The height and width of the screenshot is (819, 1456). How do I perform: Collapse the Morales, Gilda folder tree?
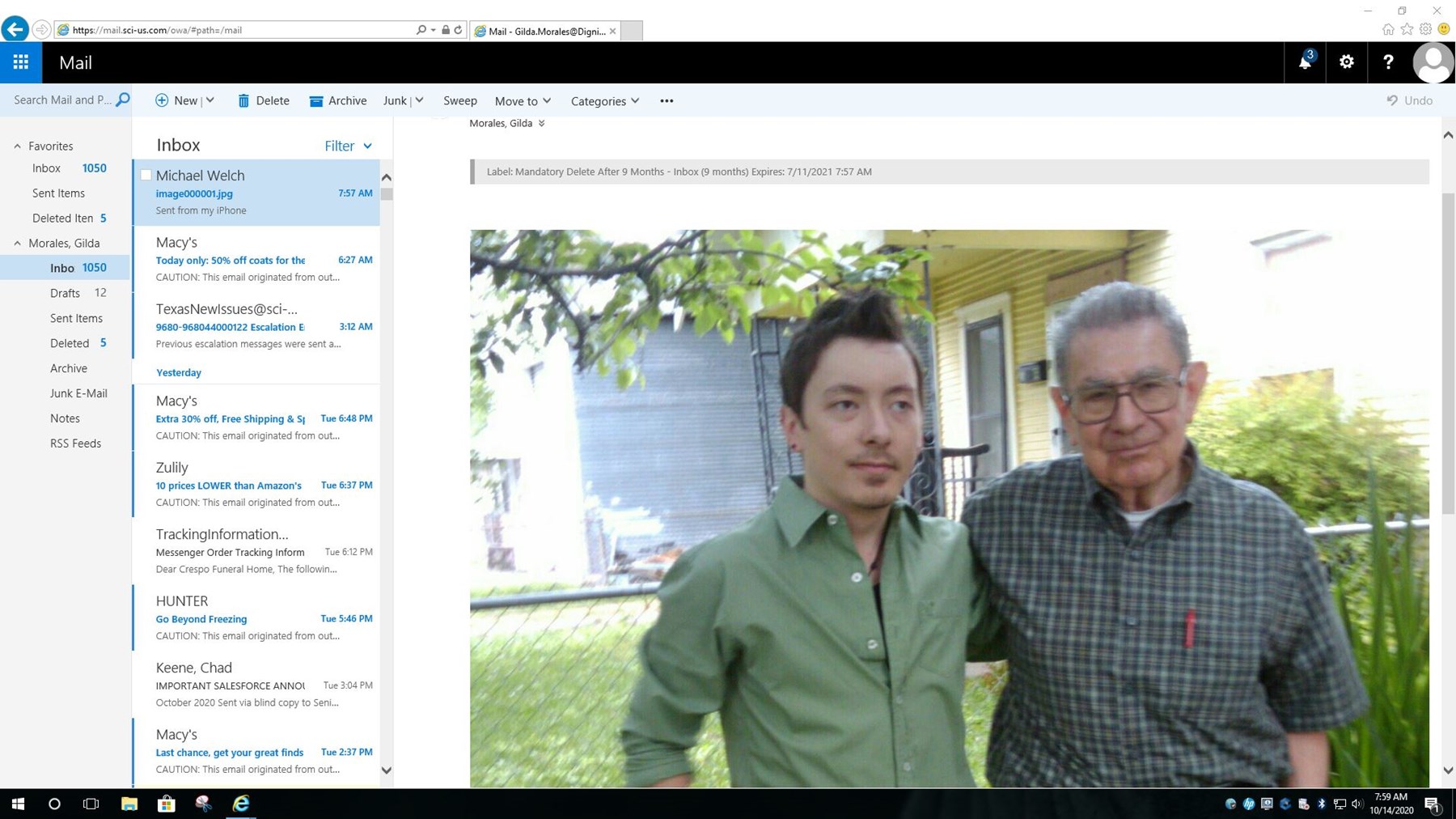tap(17, 244)
